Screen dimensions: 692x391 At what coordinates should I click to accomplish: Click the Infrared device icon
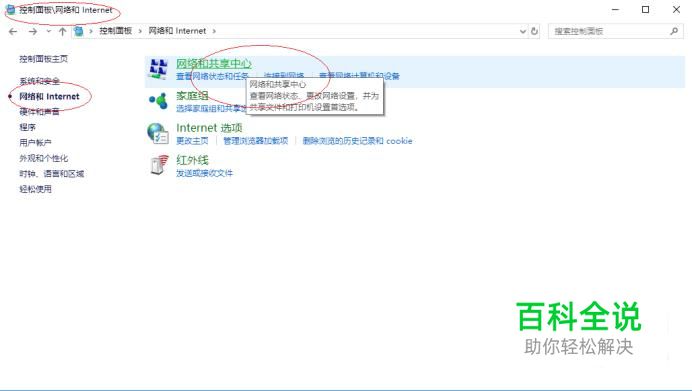[x=159, y=165]
